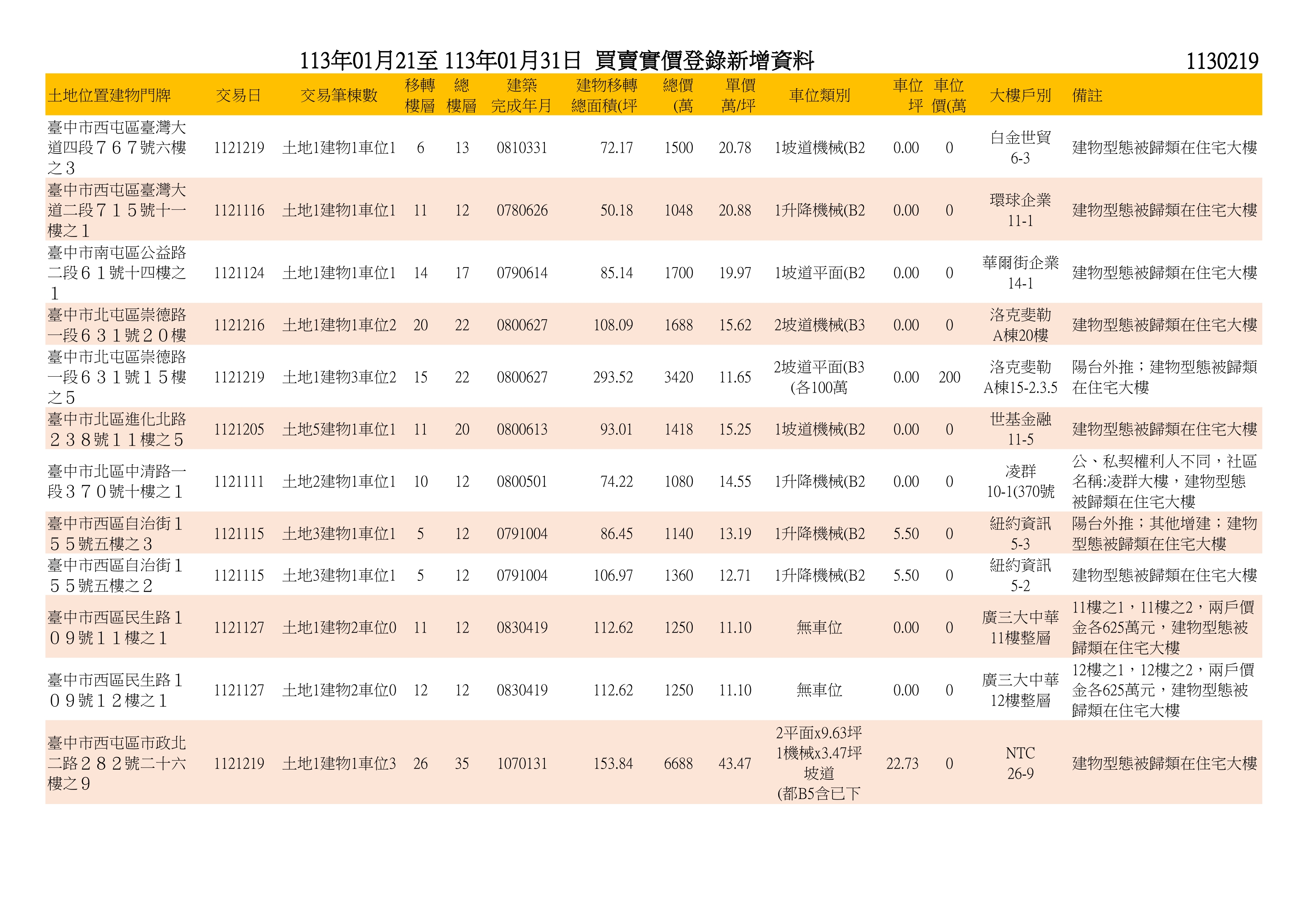Click building name 洛克斐勒 A棟20樓

pos(1020,325)
